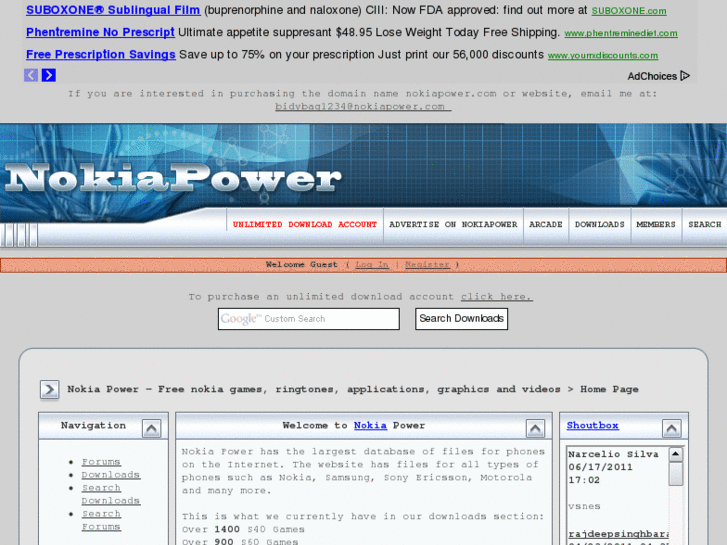The image size is (727, 545).
Task: Click the next ad arrow icon
Action: coord(49,75)
